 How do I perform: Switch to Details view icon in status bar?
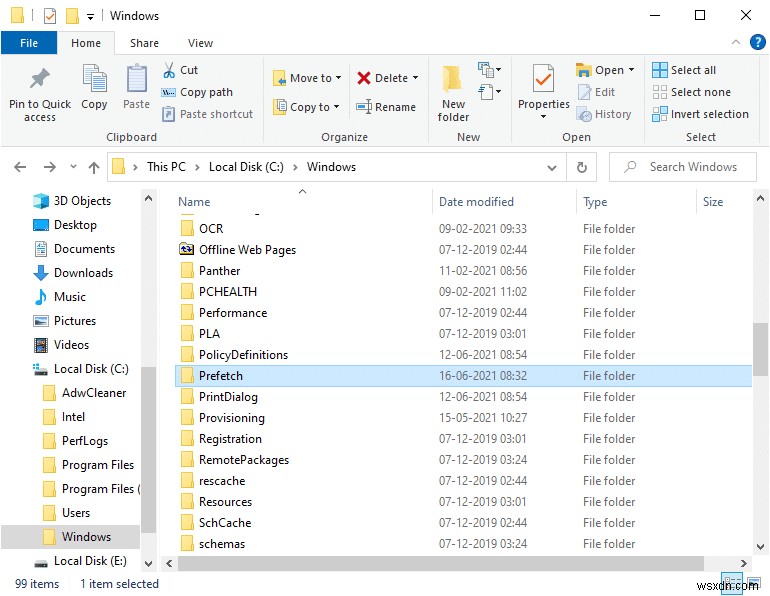pos(732,583)
